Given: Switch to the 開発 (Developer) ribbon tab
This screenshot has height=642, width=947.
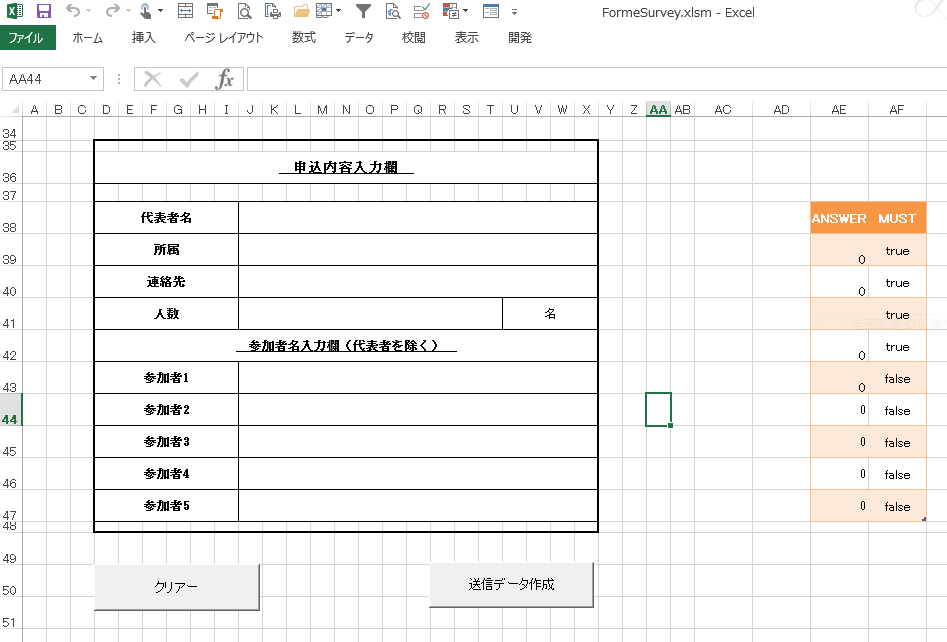Looking at the screenshot, I should (x=520, y=38).
